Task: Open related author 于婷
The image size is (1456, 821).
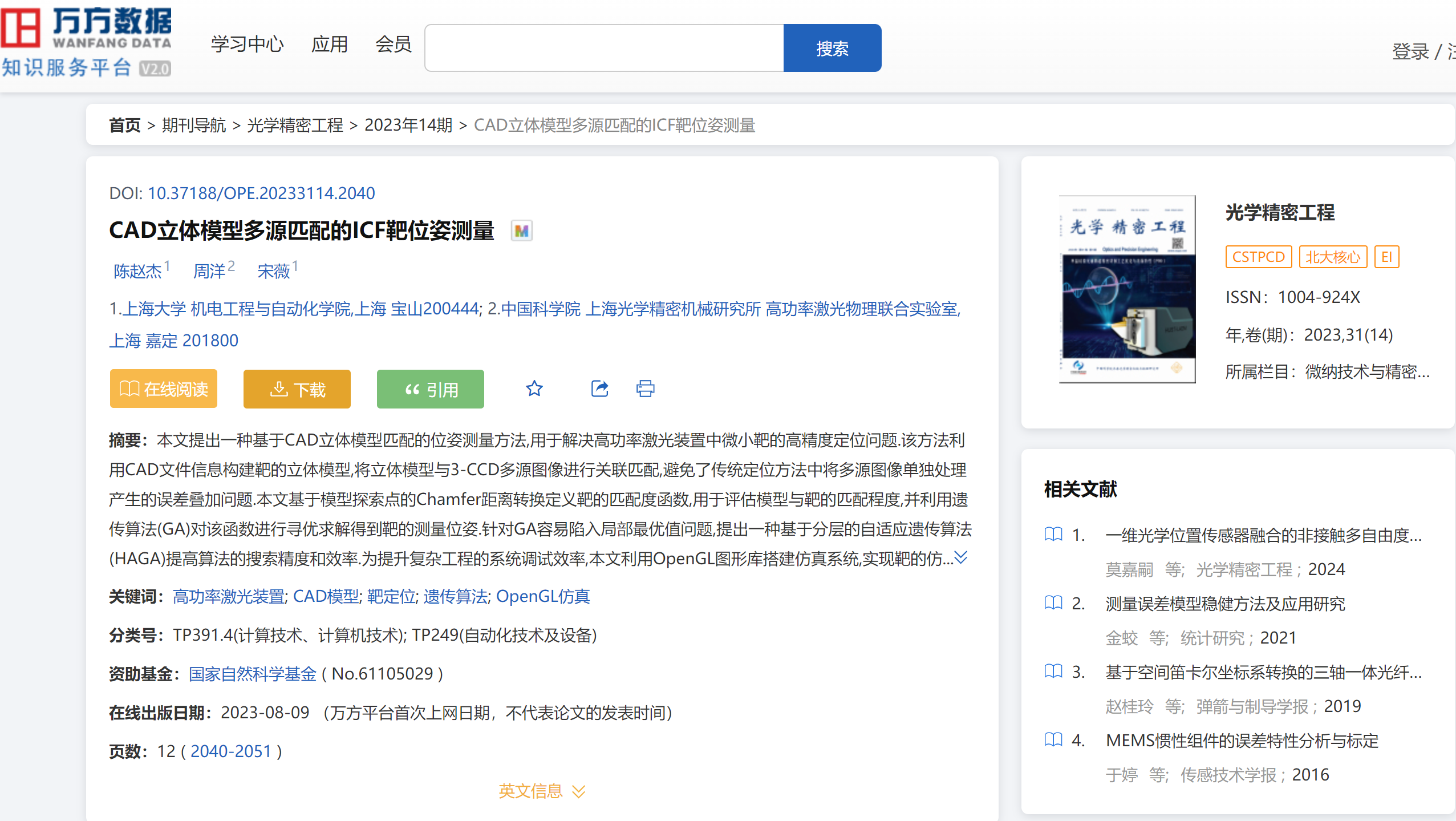Action: (x=1122, y=775)
